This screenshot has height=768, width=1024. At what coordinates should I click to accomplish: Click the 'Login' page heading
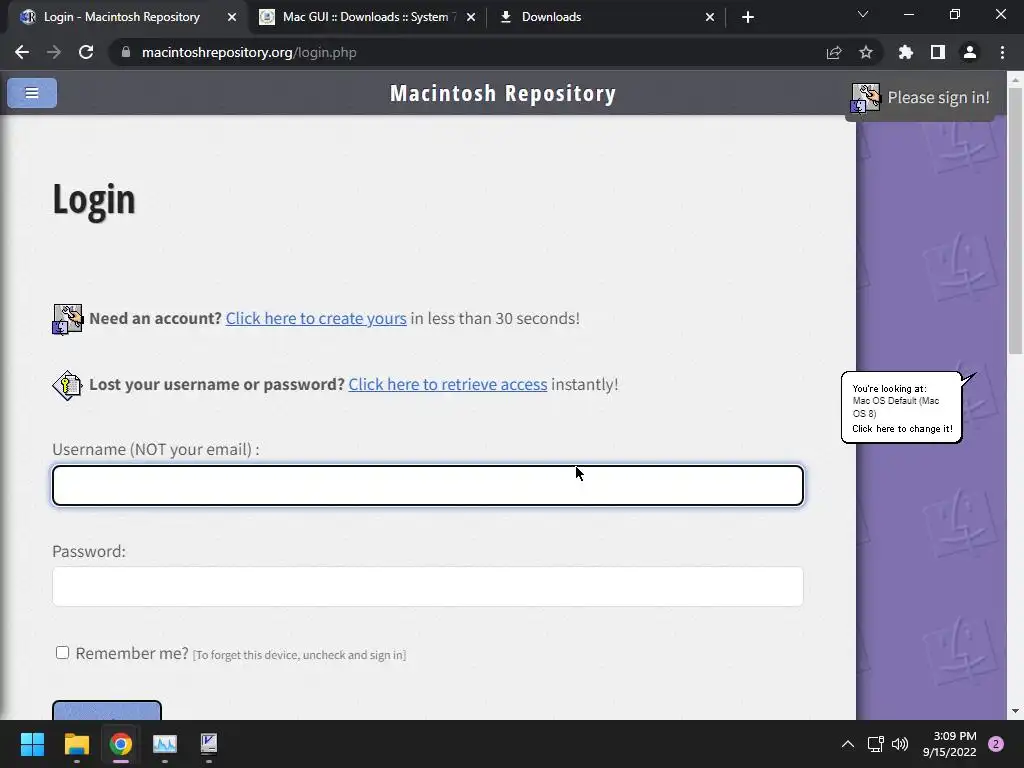tap(94, 199)
